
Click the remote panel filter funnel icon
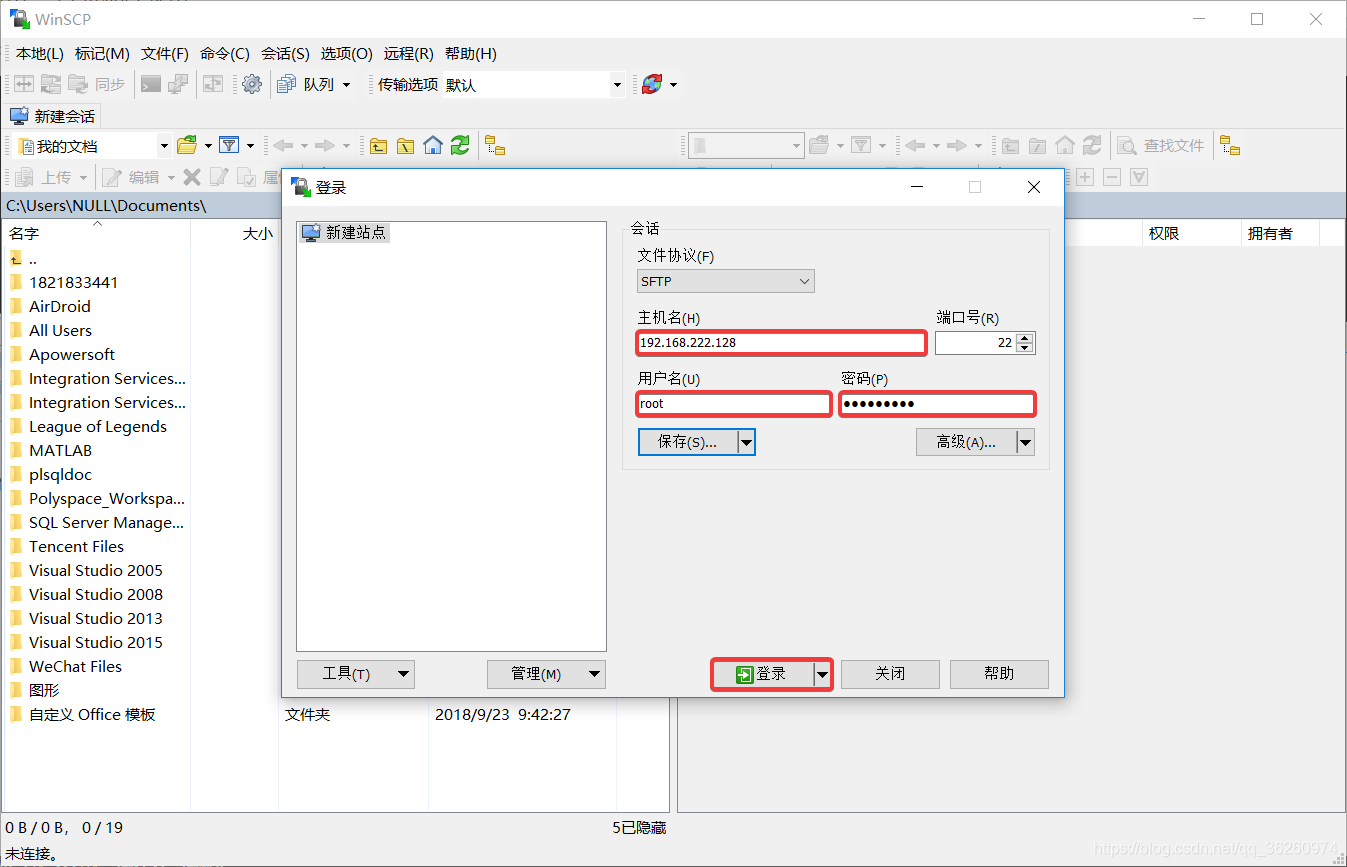coord(861,146)
